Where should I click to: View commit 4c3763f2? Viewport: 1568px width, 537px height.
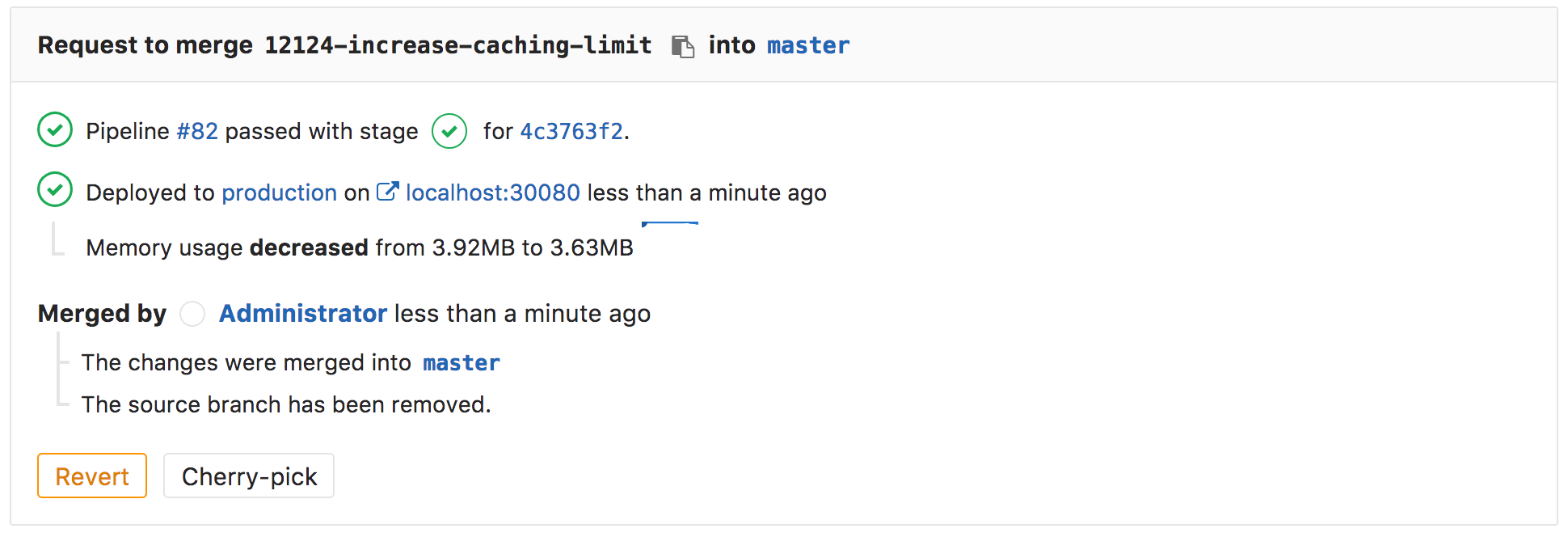572,131
